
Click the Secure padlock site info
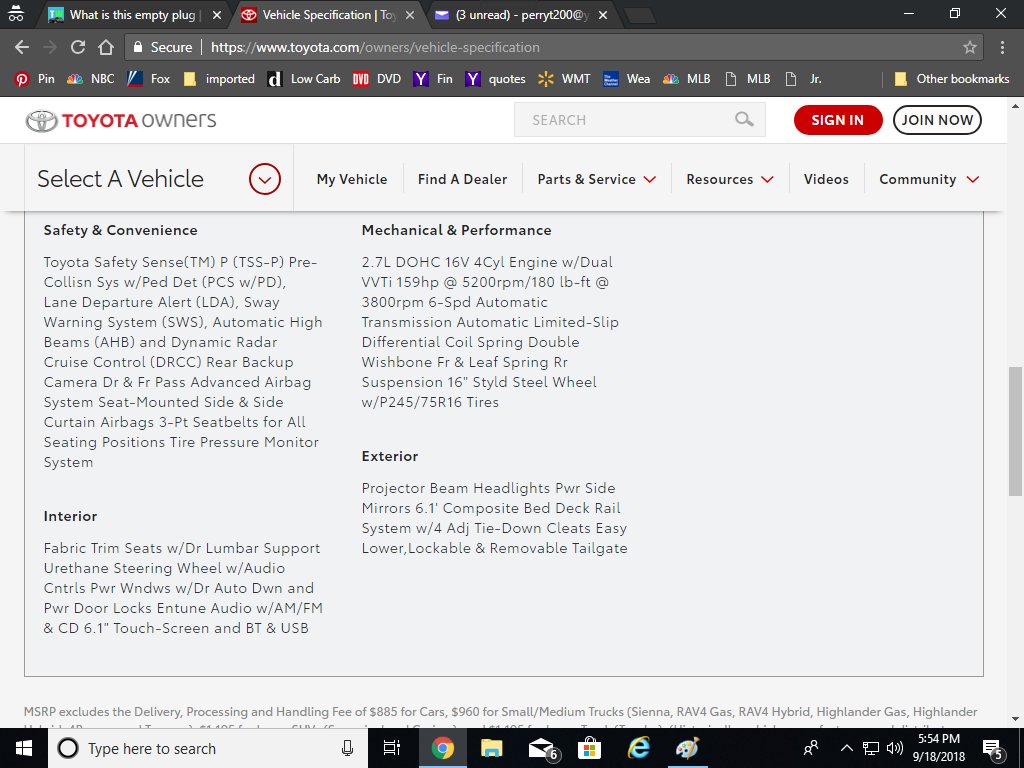pyautogui.click(x=163, y=47)
